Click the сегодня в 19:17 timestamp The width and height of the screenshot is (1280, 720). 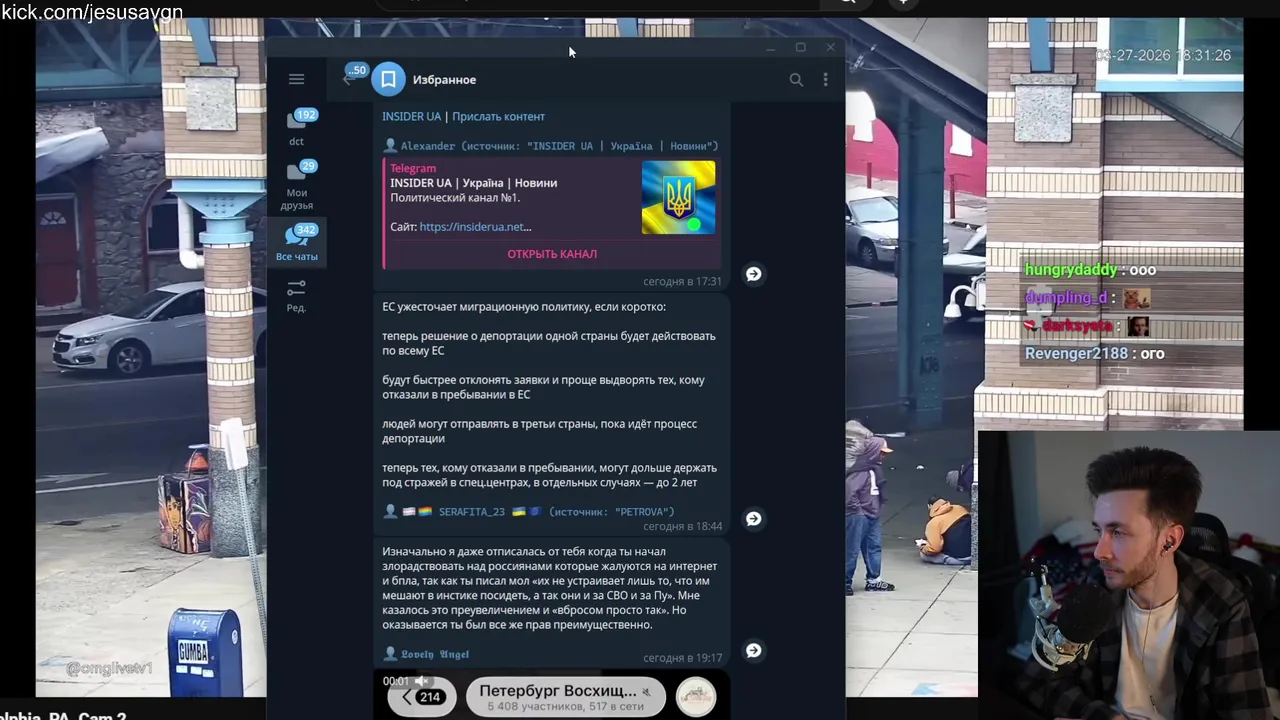tap(682, 658)
